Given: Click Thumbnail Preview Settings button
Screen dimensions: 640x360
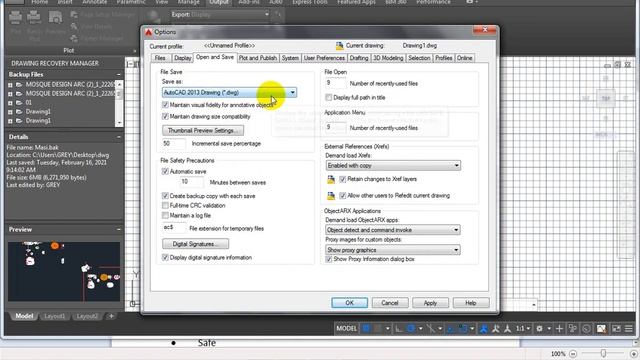Looking at the screenshot, I should [203, 131].
